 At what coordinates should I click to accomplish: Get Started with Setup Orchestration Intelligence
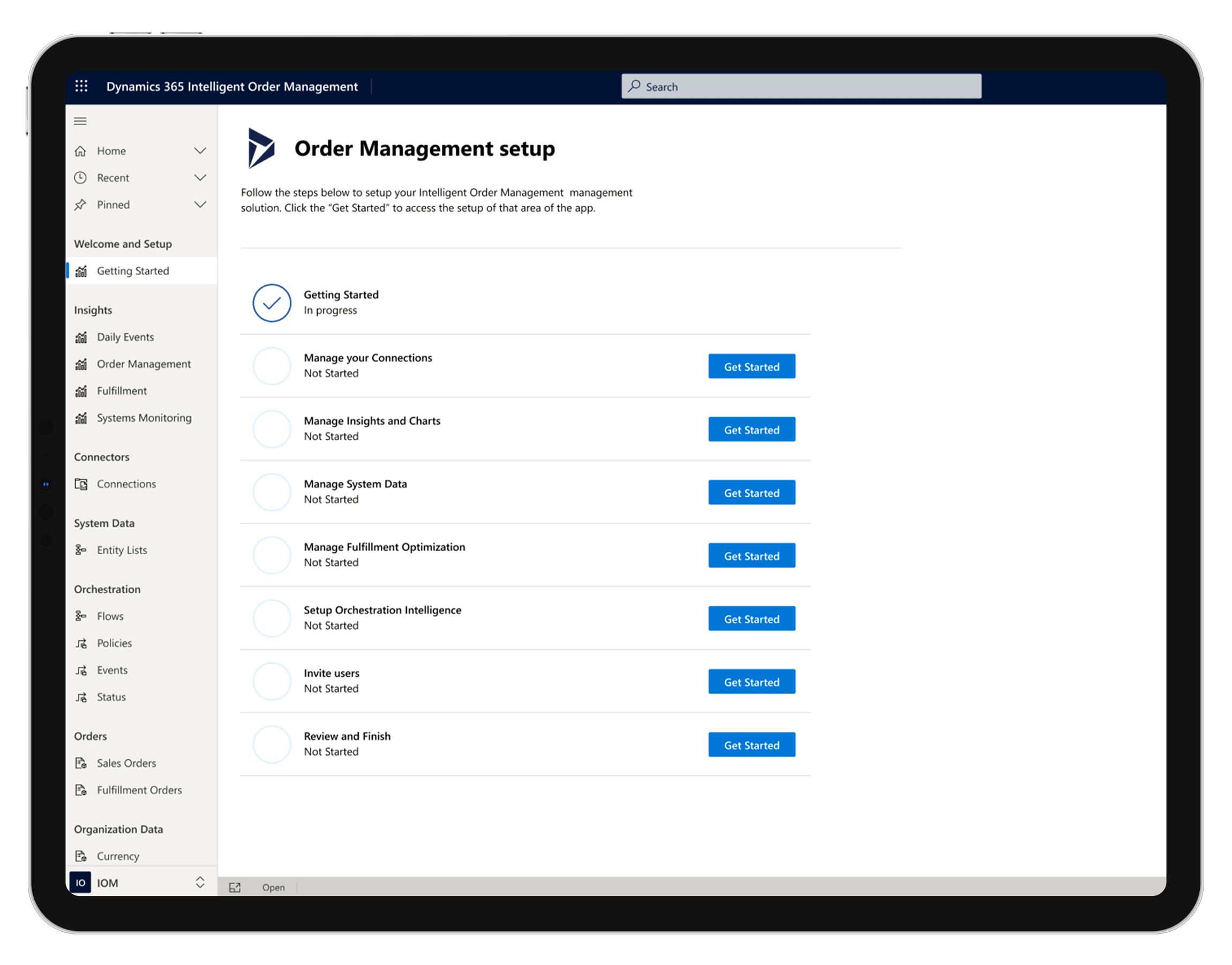tap(752, 619)
